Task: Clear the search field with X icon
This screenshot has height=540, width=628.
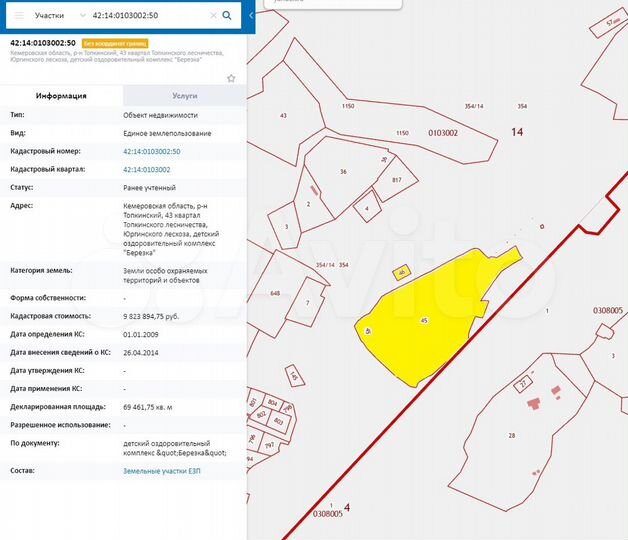Action: pos(212,16)
